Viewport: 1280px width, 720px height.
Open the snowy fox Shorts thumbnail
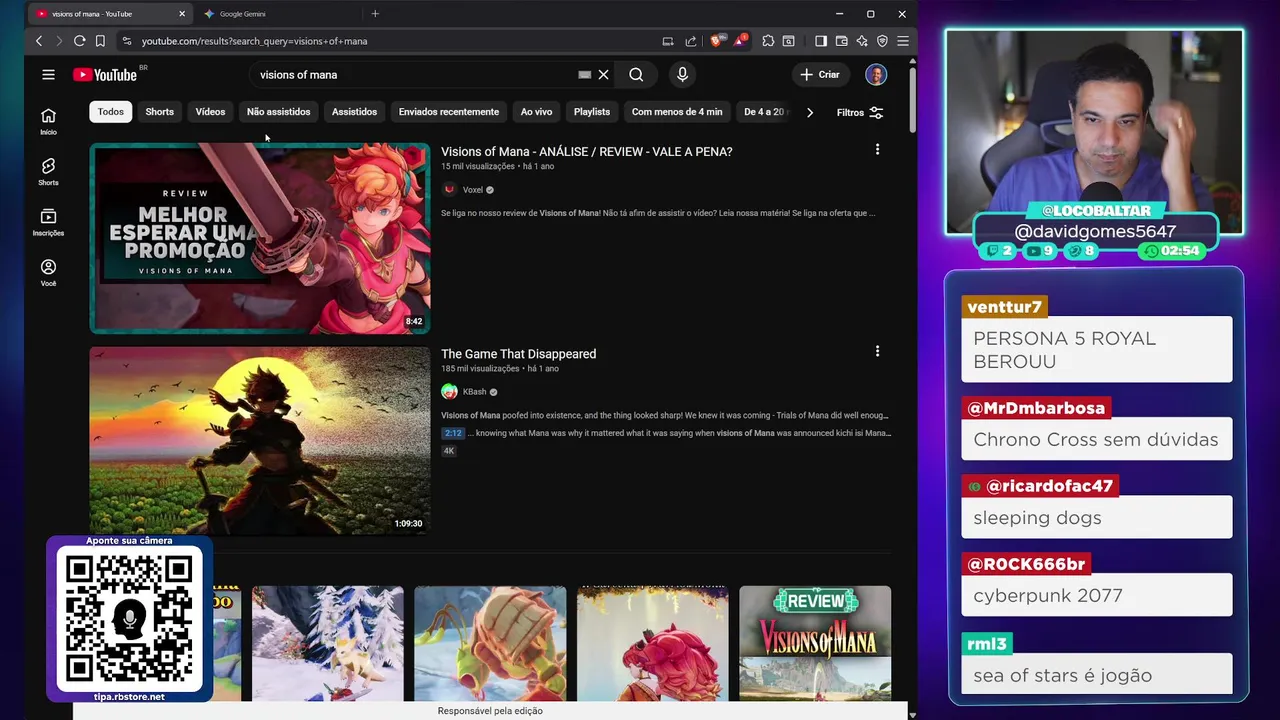point(328,643)
